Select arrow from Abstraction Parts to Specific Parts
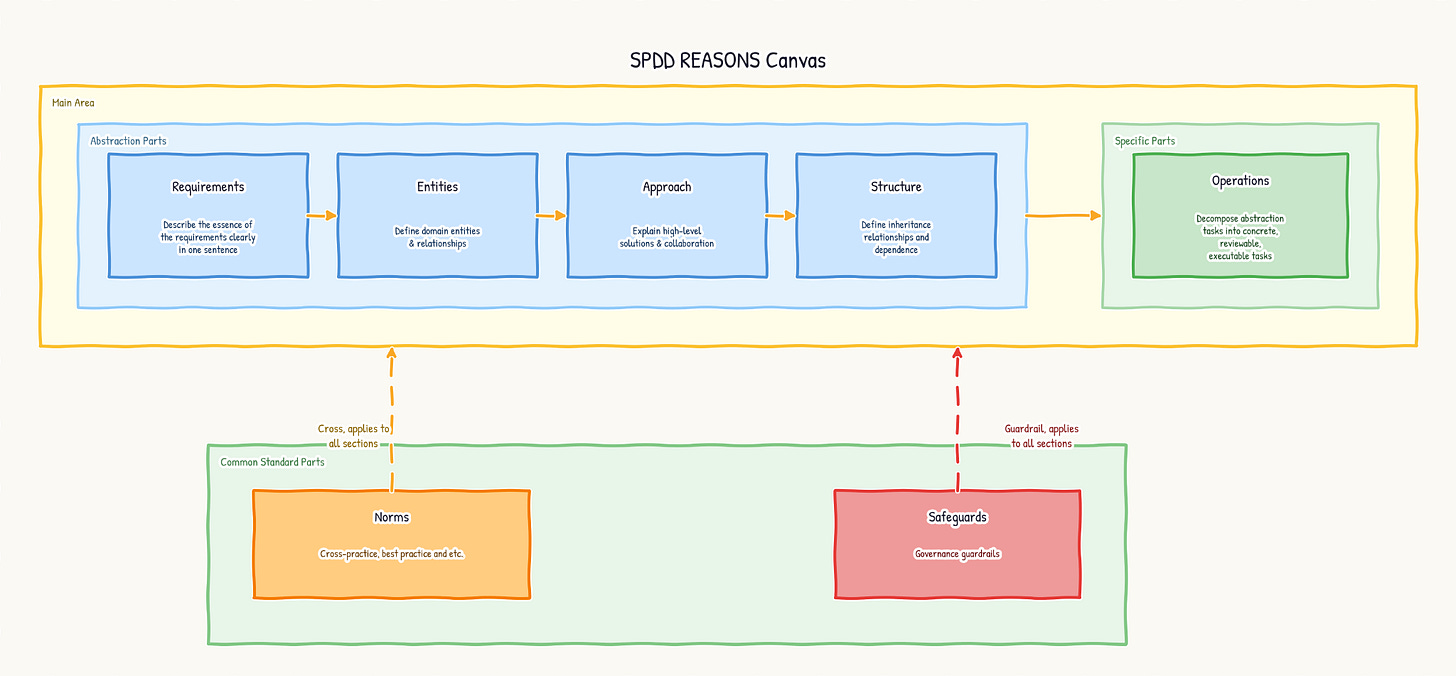Image resolution: width=1456 pixels, height=676 pixels. (x=1064, y=215)
